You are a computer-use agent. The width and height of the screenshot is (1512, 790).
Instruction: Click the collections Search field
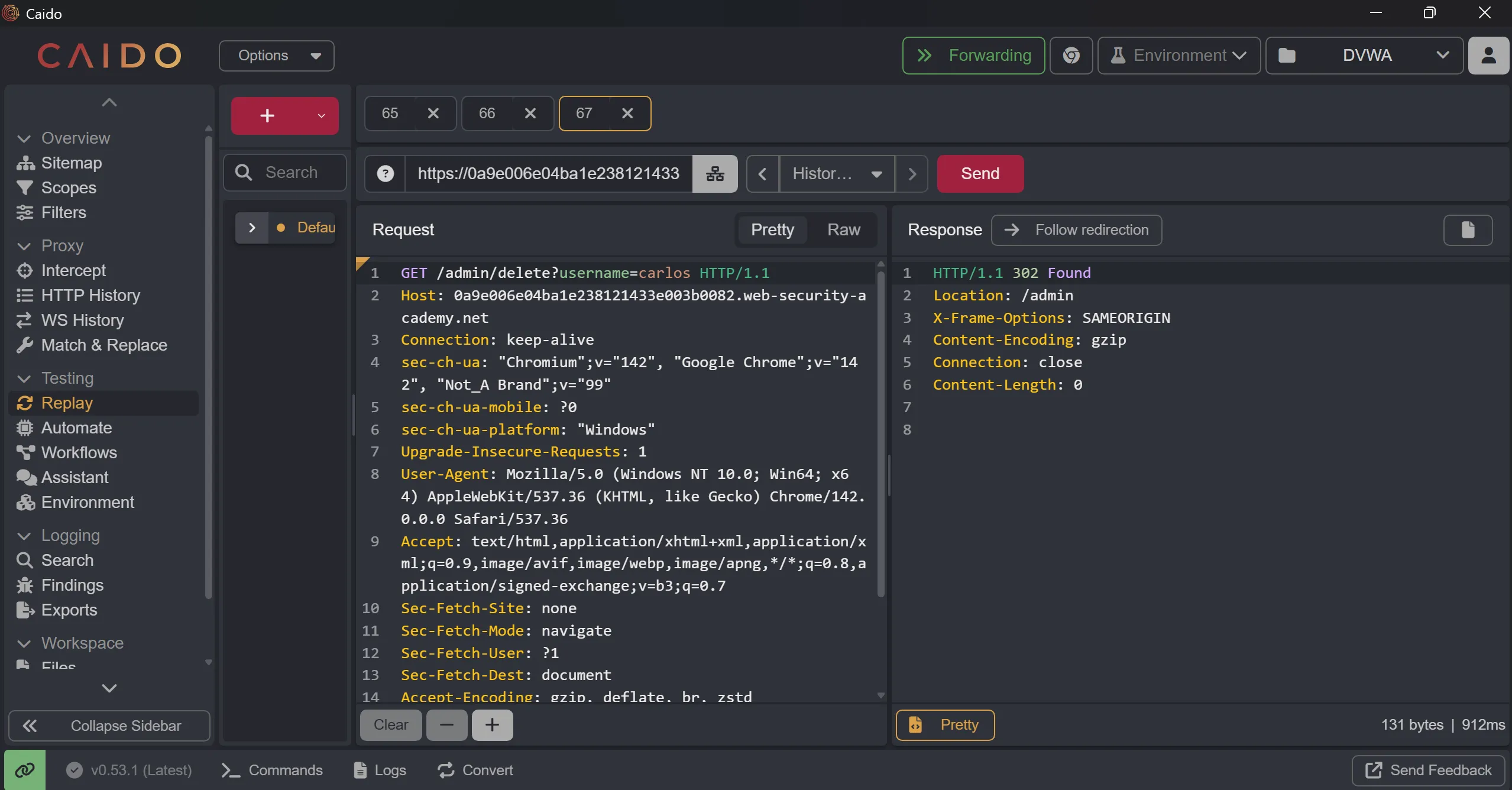click(292, 173)
